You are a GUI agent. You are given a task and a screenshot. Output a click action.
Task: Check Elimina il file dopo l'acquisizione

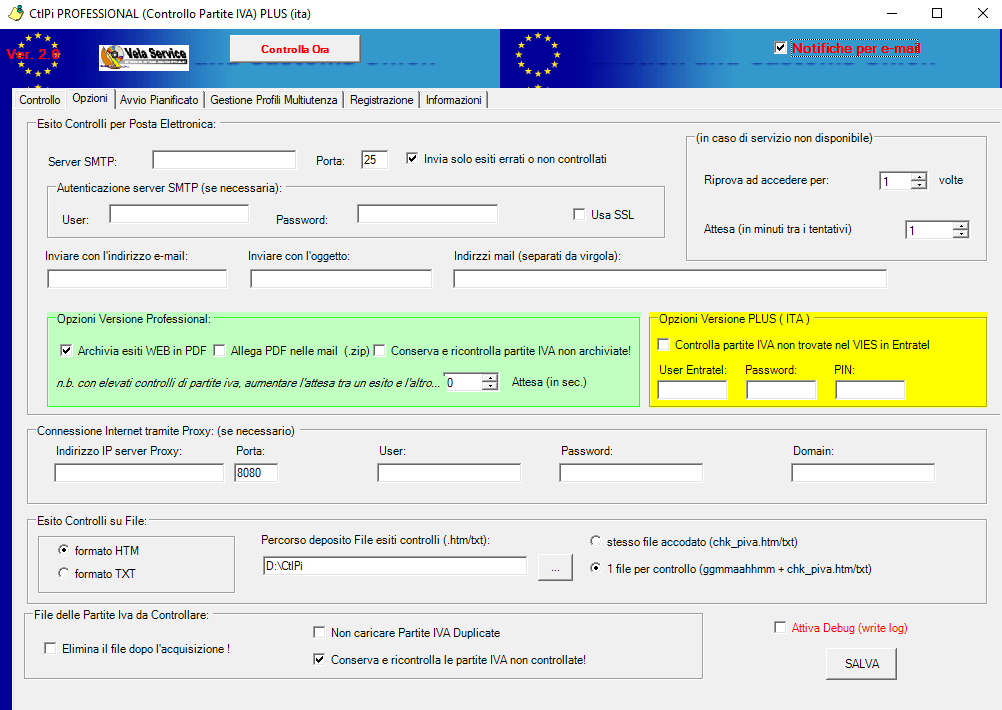50,648
